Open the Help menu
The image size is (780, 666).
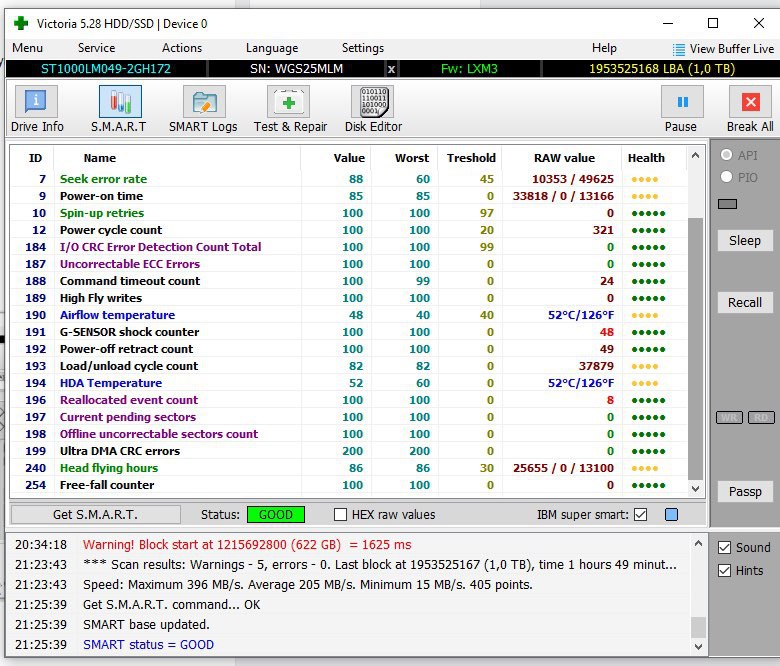604,48
